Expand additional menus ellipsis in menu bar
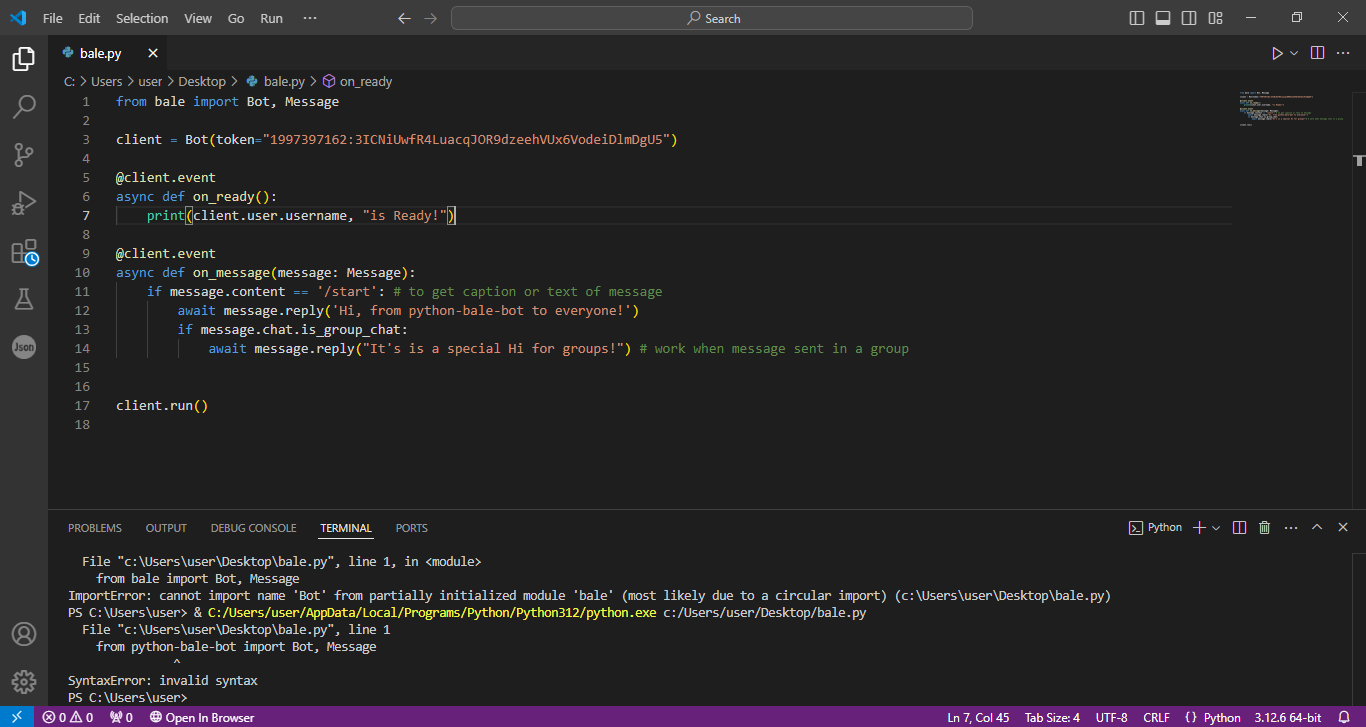 [x=309, y=18]
